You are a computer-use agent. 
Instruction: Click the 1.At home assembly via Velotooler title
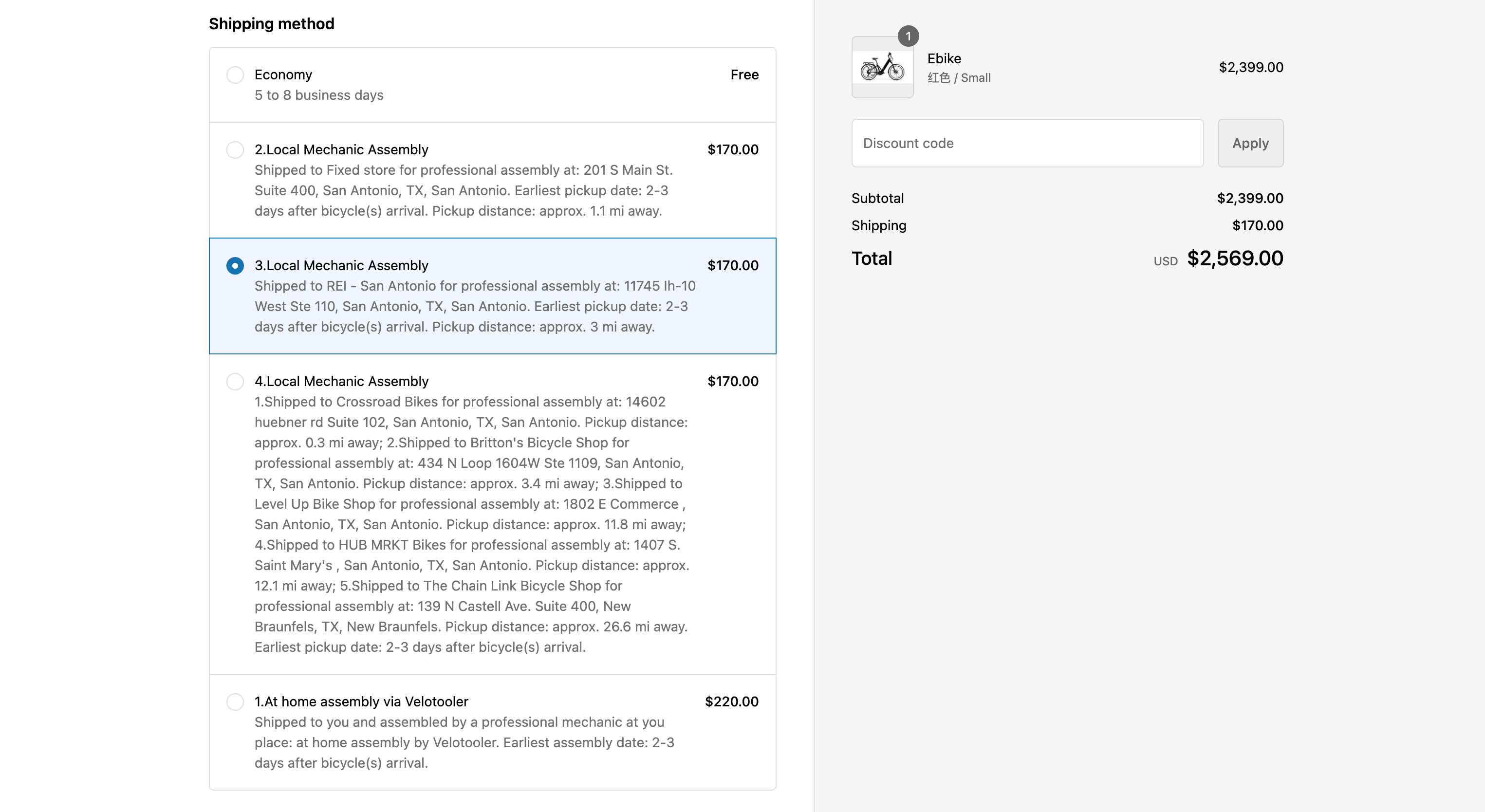361,702
